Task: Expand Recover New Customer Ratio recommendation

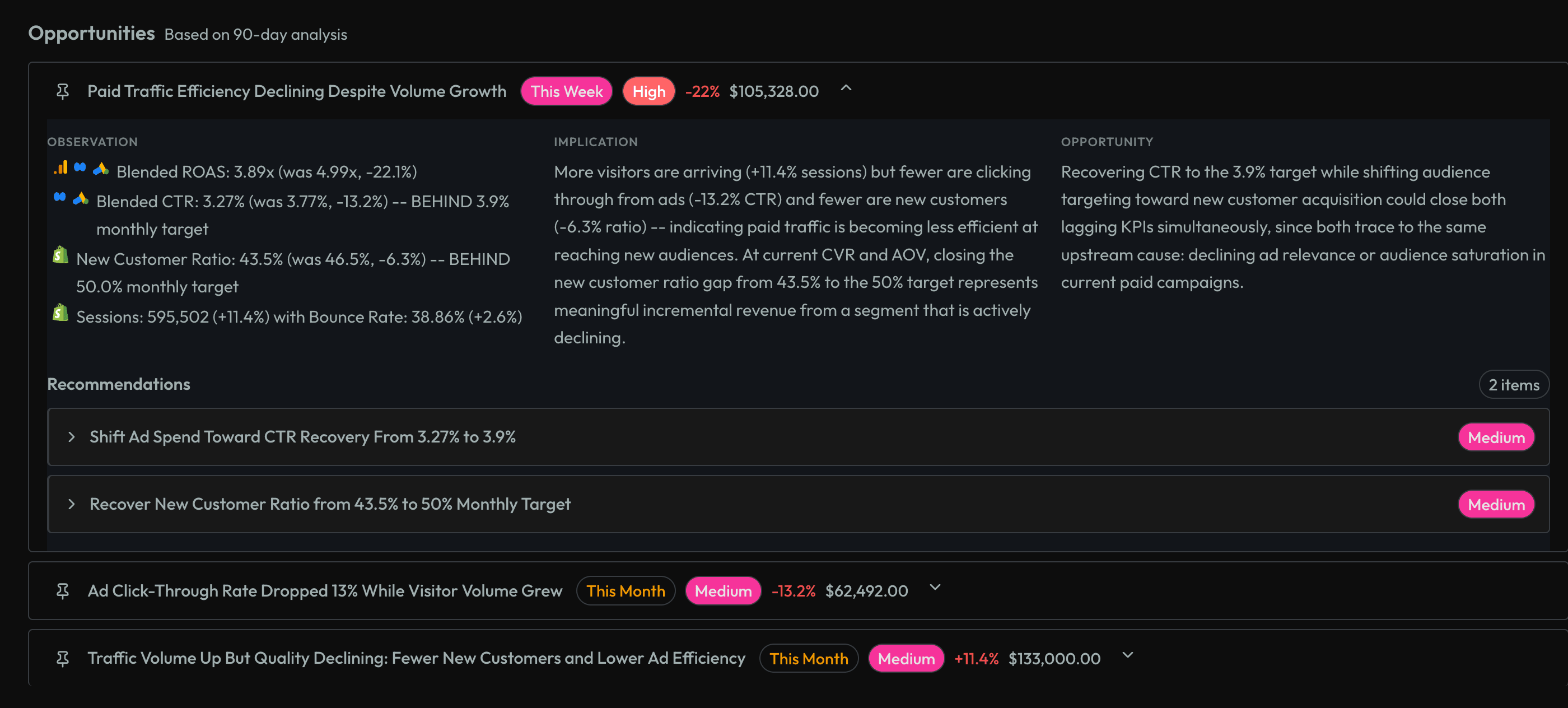Action: click(72, 504)
